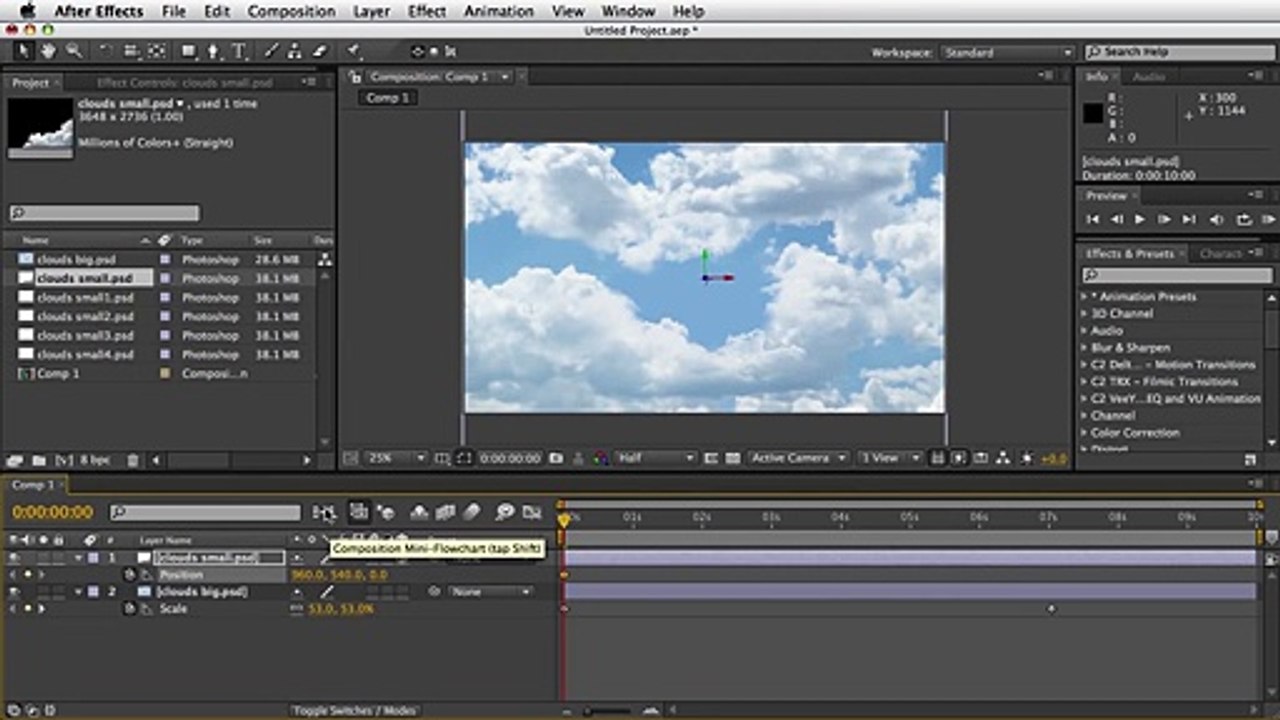Viewport: 1280px width, 720px height.
Task: Toggle mute audio in Preview panel
Action: pos(1217,219)
